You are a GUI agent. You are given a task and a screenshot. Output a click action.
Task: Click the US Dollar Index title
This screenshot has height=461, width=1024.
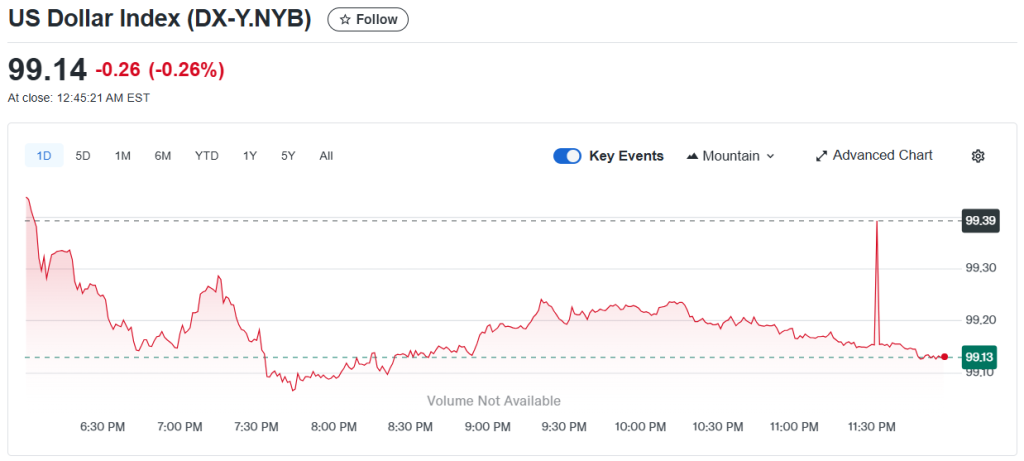pyautogui.click(x=160, y=19)
